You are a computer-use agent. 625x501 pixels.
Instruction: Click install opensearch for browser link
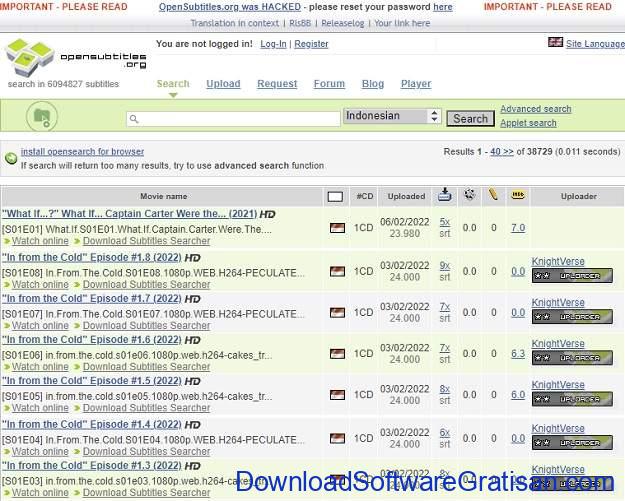(83, 152)
